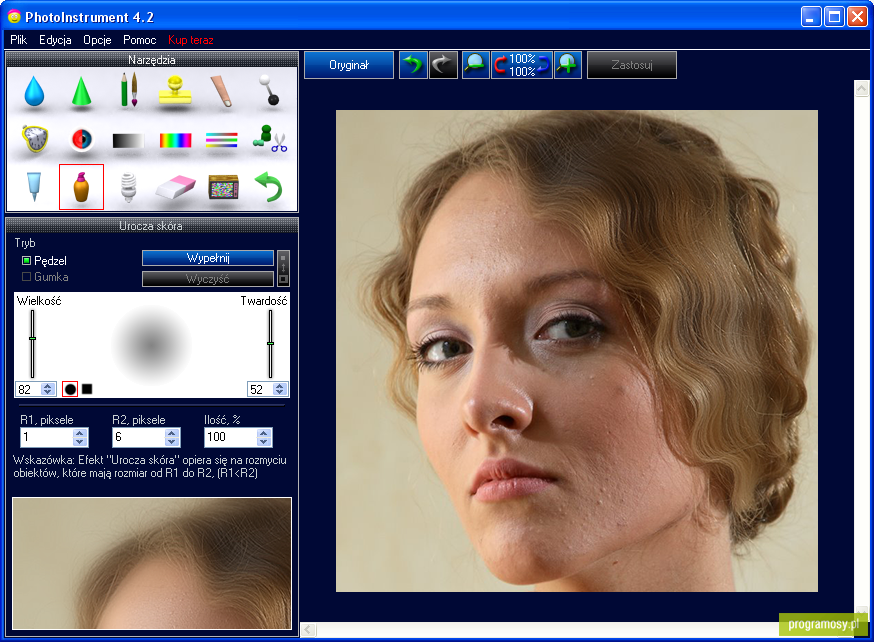The image size is (874, 642).
Task: Increase R1 piksele with up arrow
Action: coord(80,432)
